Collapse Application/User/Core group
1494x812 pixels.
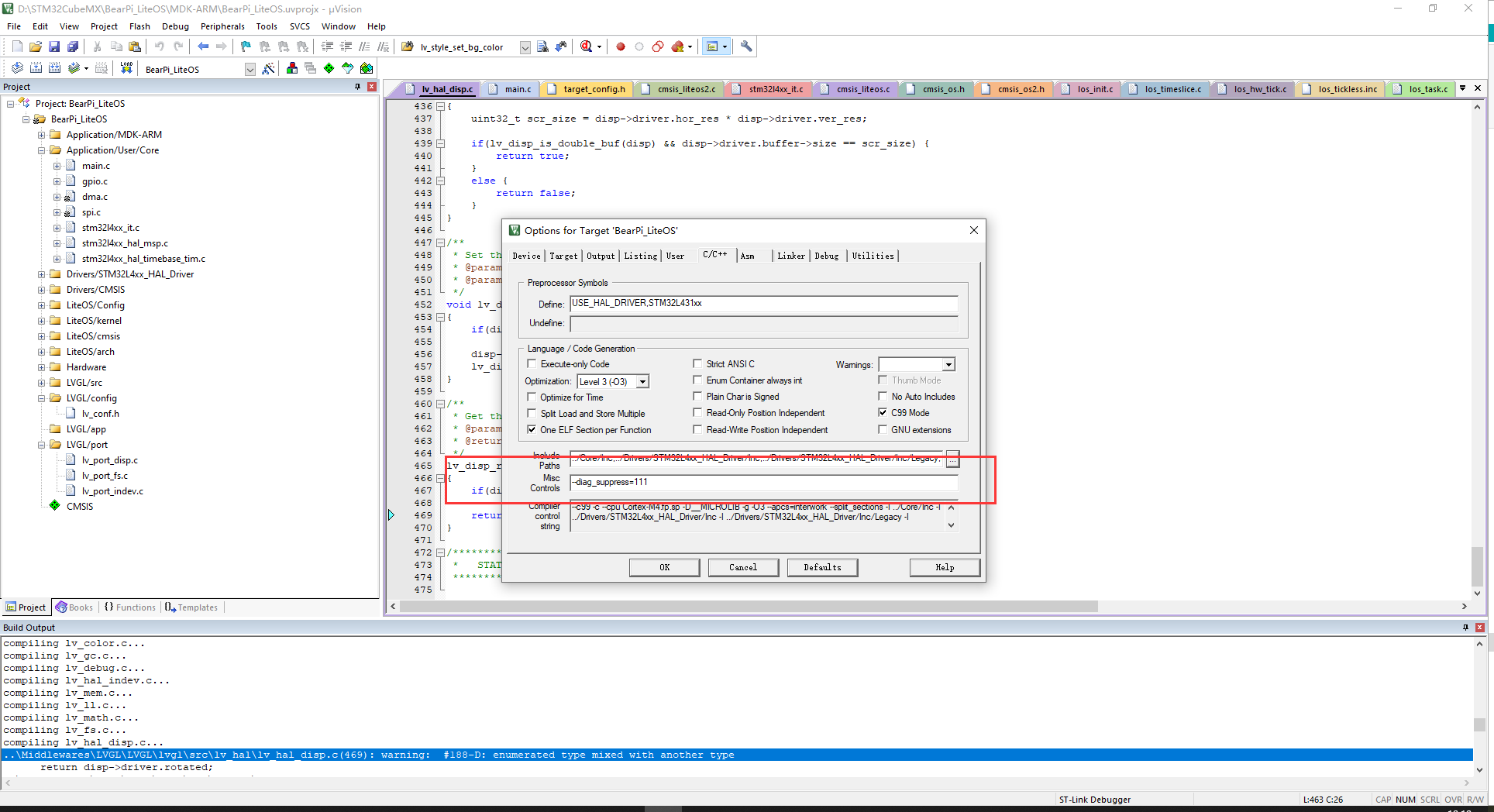(42, 150)
